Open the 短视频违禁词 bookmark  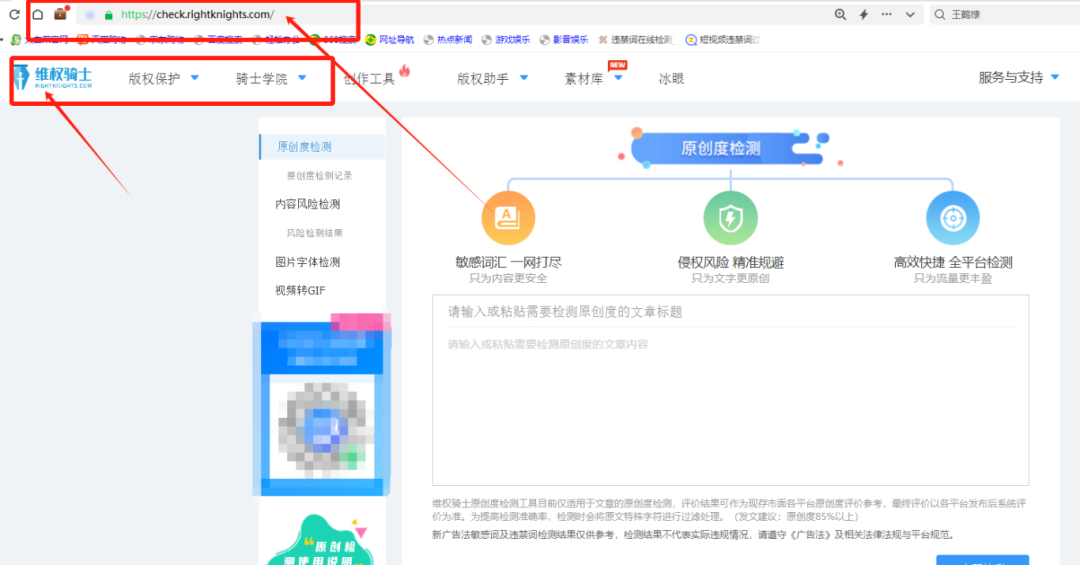coord(723,39)
